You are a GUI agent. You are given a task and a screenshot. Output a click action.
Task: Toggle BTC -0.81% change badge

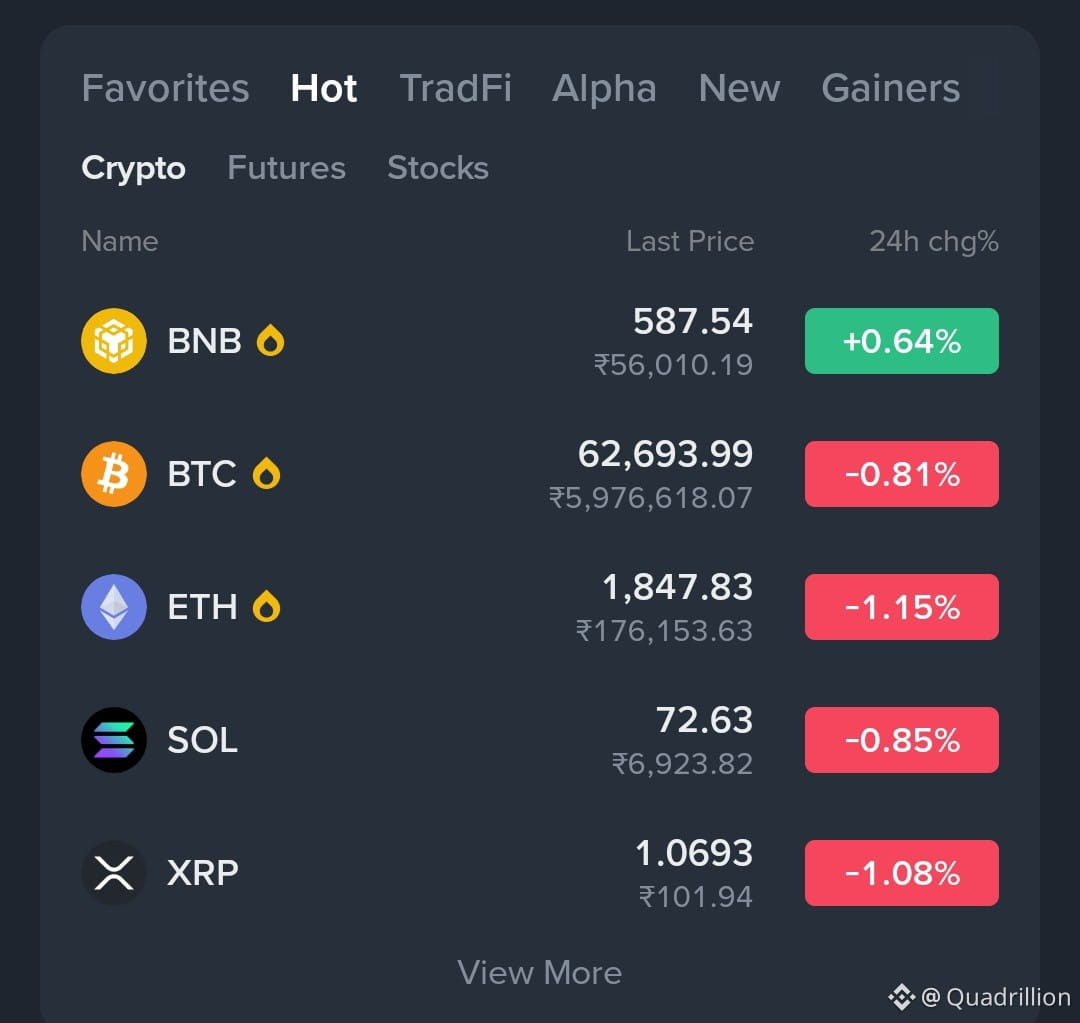[902, 474]
